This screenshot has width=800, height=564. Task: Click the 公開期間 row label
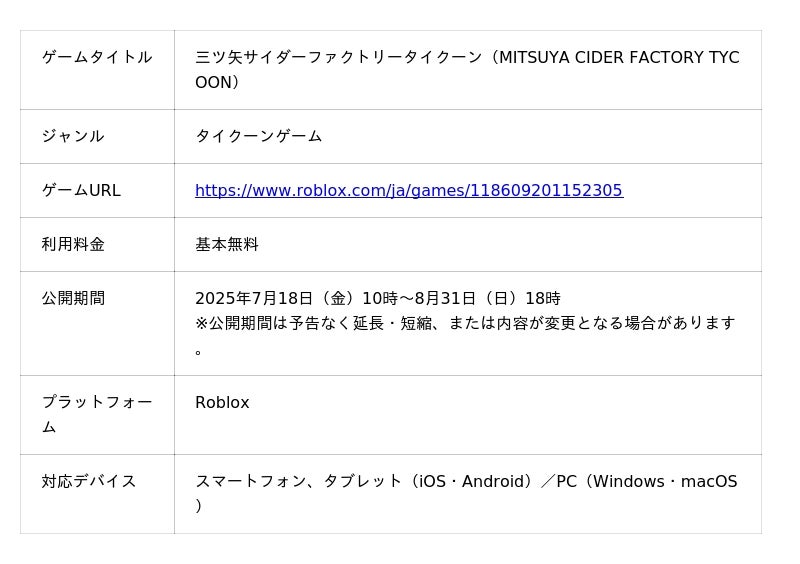coord(73,298)
